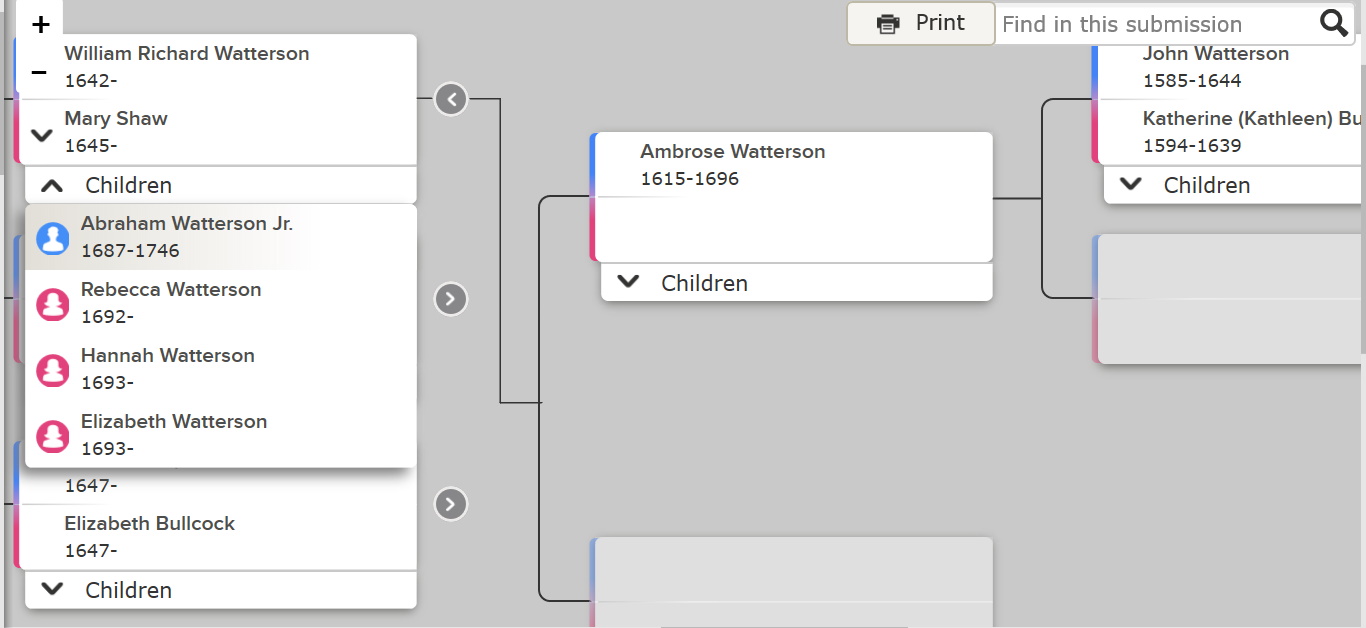This screenshot has width=1366, height=628.
Task: Expand Children under Elizabeth Bullcock
Action: [x=221, y=590]
